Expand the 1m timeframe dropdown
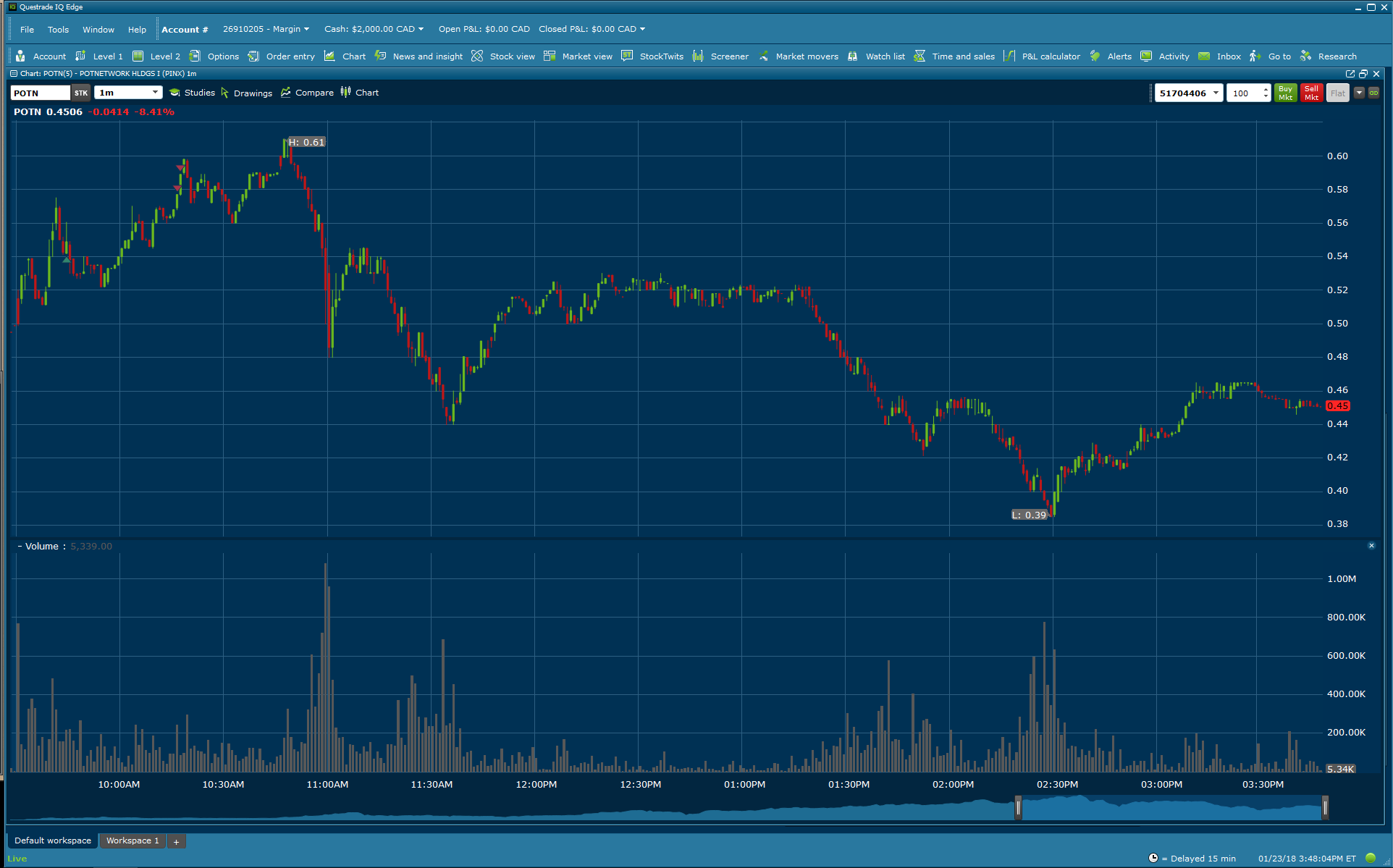The height and width of the screenshot is (868, 1393). (155, 93)
